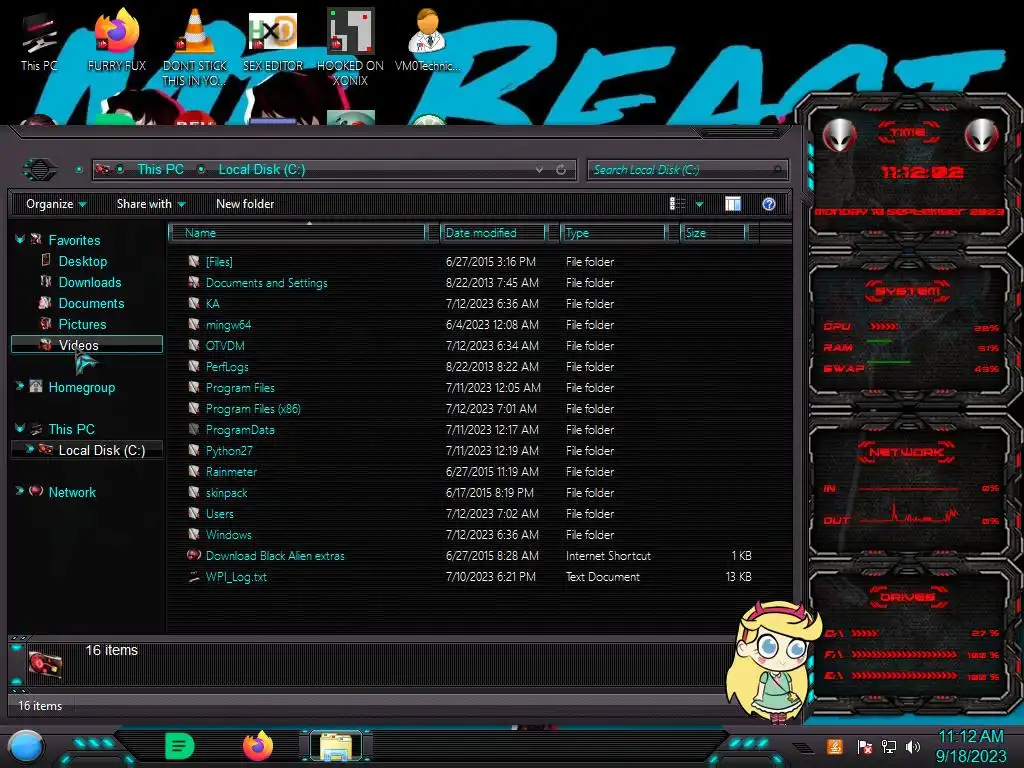Select the skinpack folder
This screenshot has height=768, width=1024.
pos(226,493)
